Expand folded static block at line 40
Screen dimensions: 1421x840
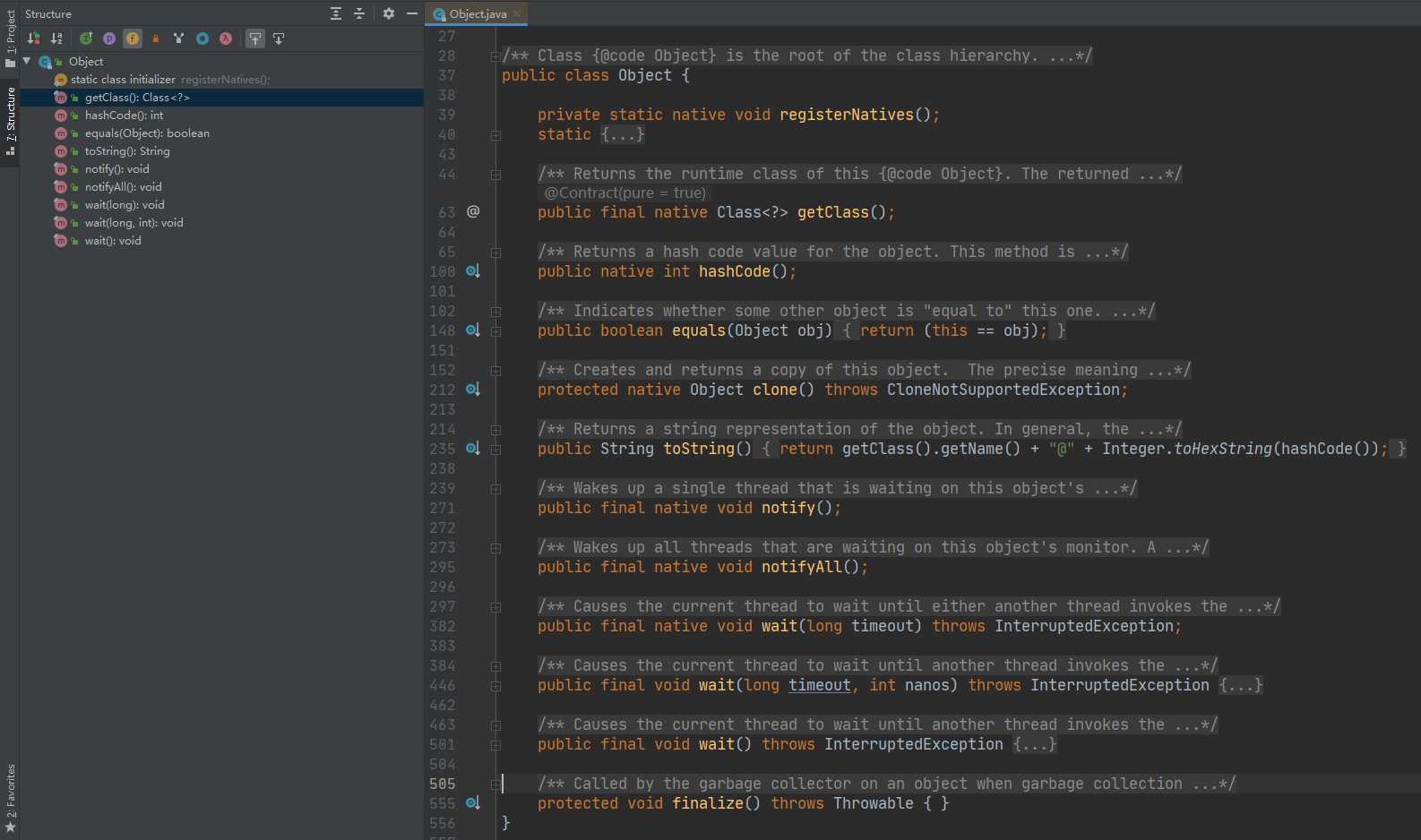[495, 134]
